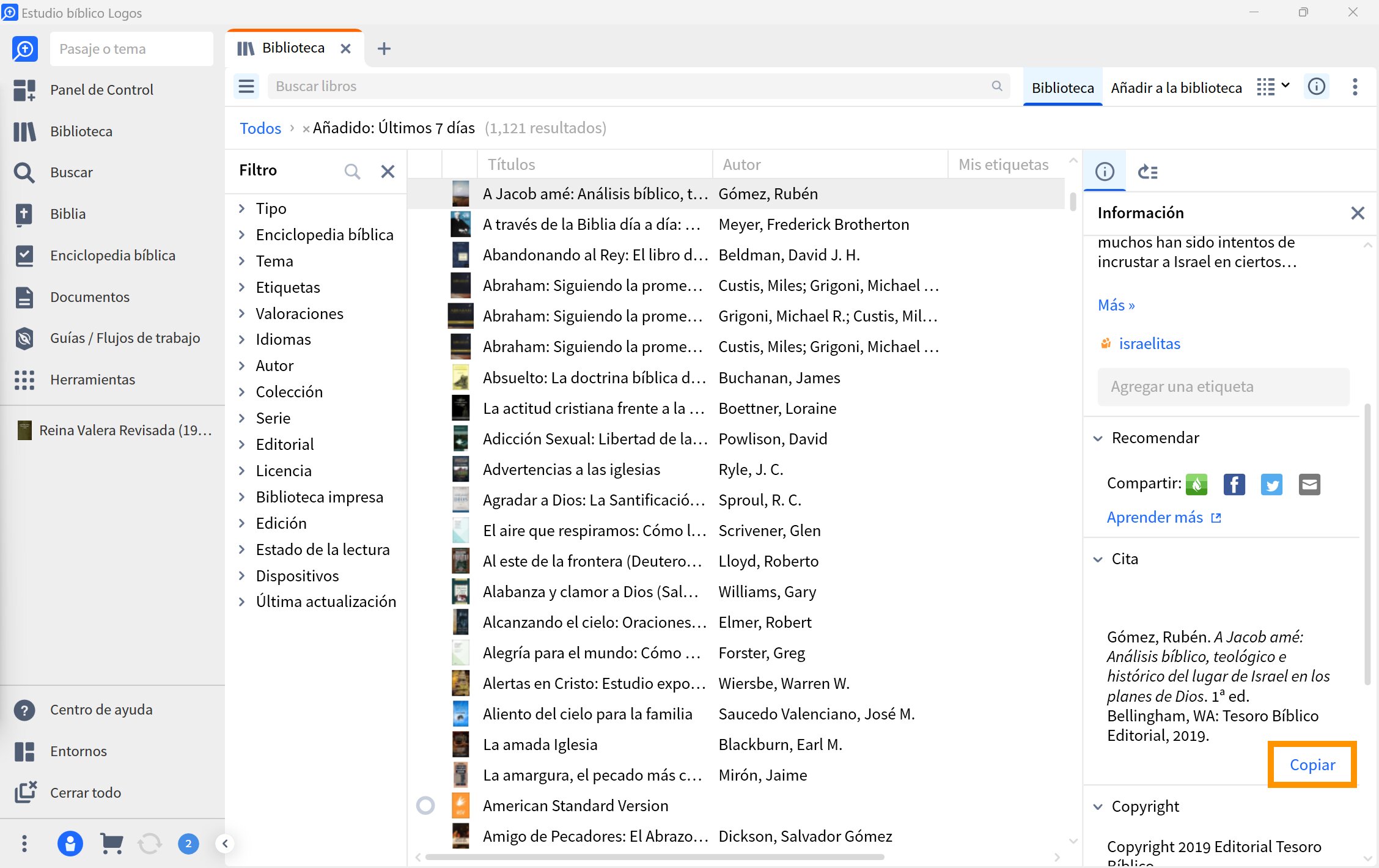Open the shopping cart icon
This screenshot has width=1379, height=868.
pyautogui.click(x=111, y=844)
